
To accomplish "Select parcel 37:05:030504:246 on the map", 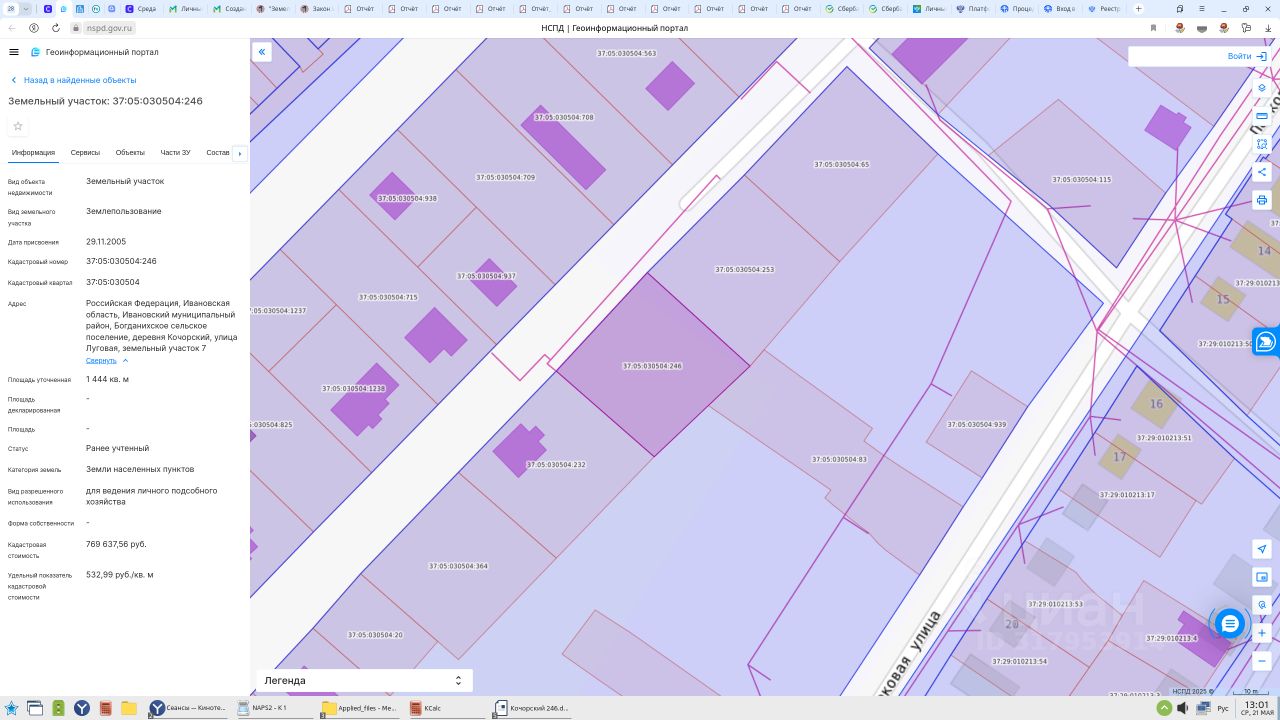I will pos(652,366).
